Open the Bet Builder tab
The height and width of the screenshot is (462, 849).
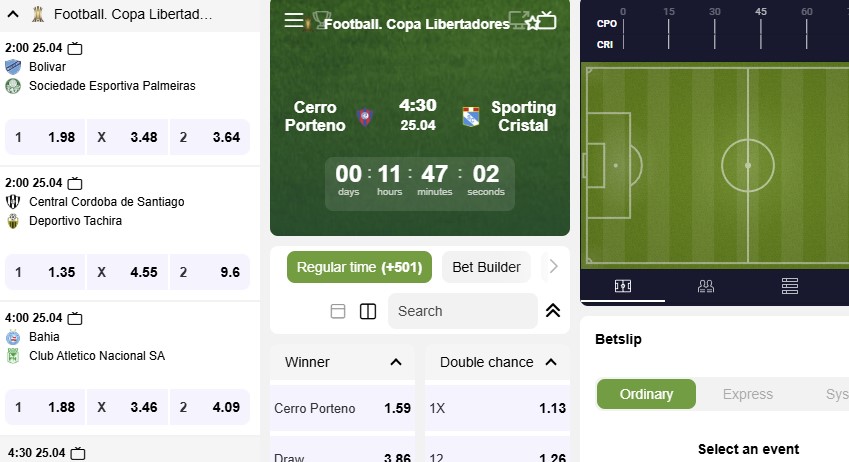tap(486, 267)
